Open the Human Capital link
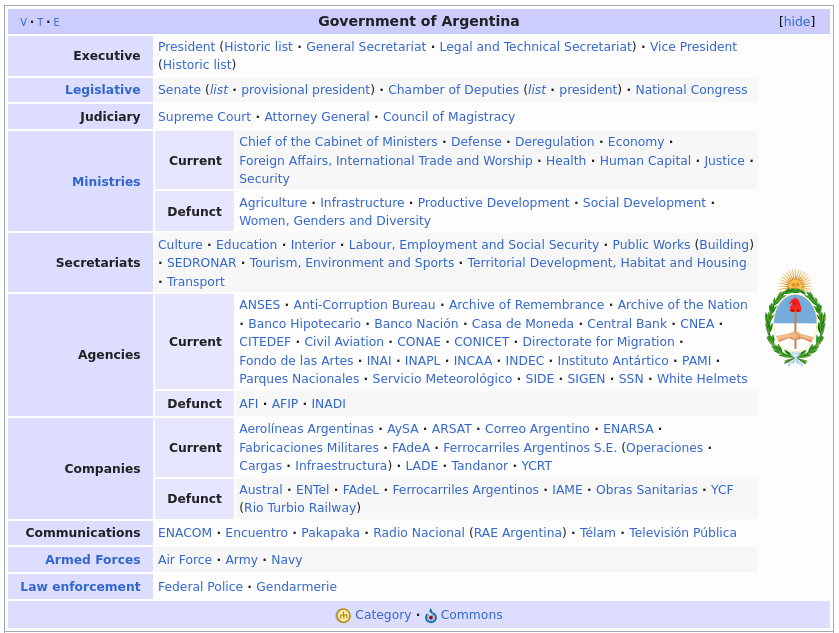839x633 pixels. [x=645, y=161]
